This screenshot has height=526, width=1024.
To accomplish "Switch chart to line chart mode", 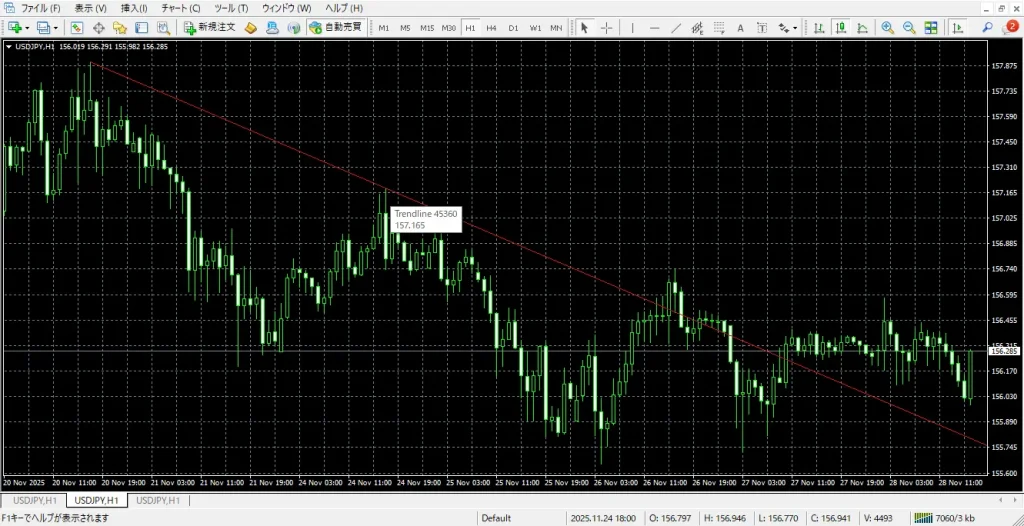I will (x=861, y=28).
